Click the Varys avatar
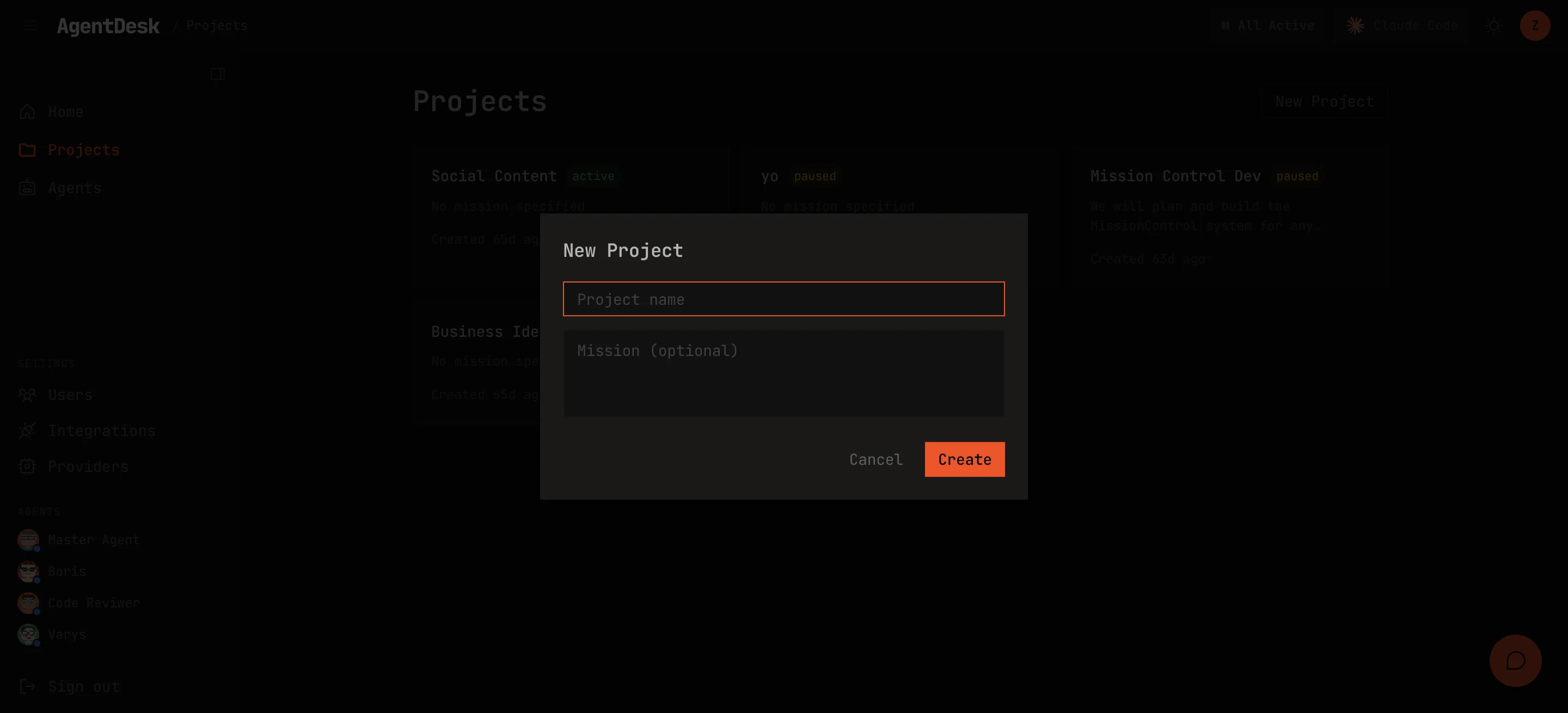The height and width of the screenshot is (713, 1568). click(x=29, y=635)
